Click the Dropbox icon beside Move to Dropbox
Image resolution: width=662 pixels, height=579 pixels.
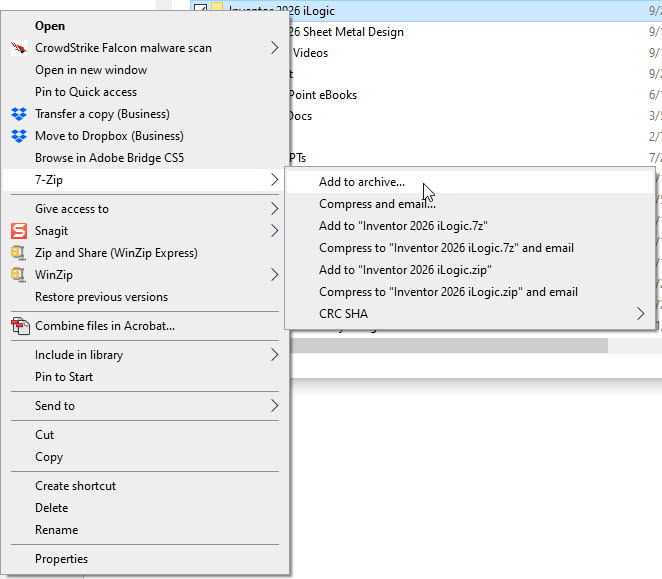19,136
